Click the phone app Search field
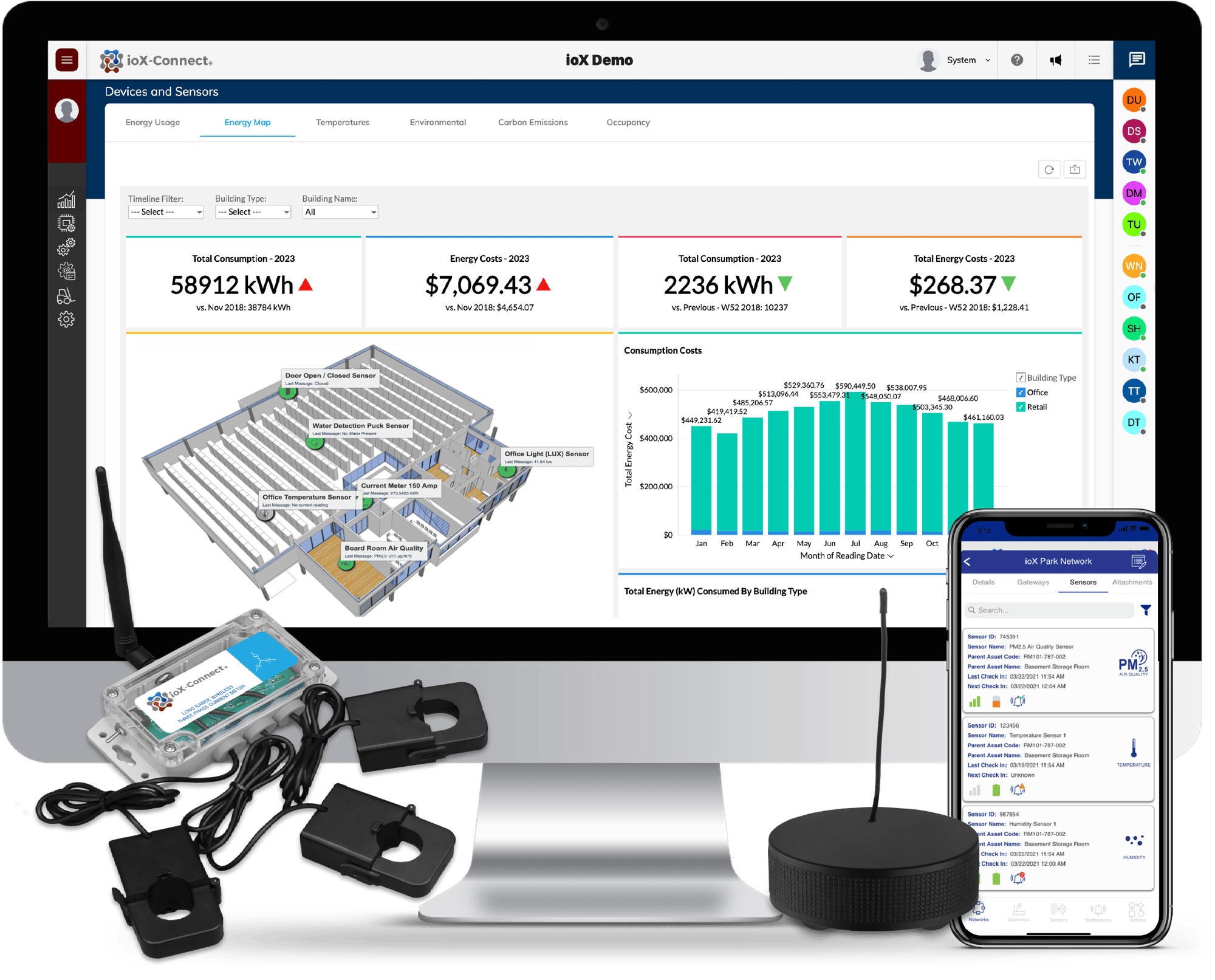 1049,610
